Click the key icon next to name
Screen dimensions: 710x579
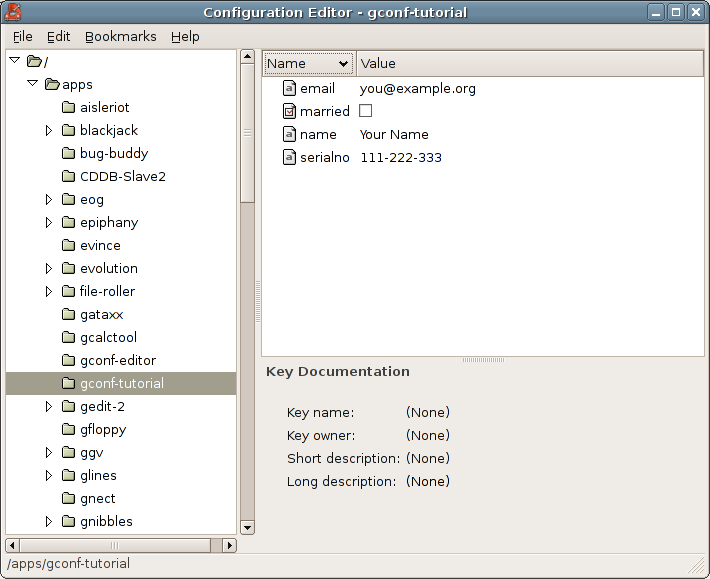click(x=289, y=134)
